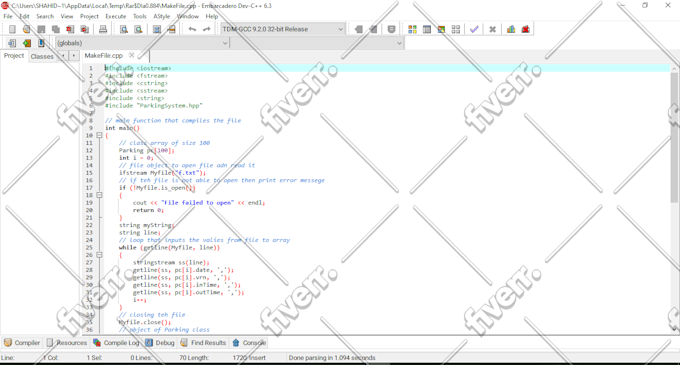The height and width of the screenshot is (365, 680).
Task: Open the Find Results bottom tab
Action: pyautogui.click(x=203, y=342)
